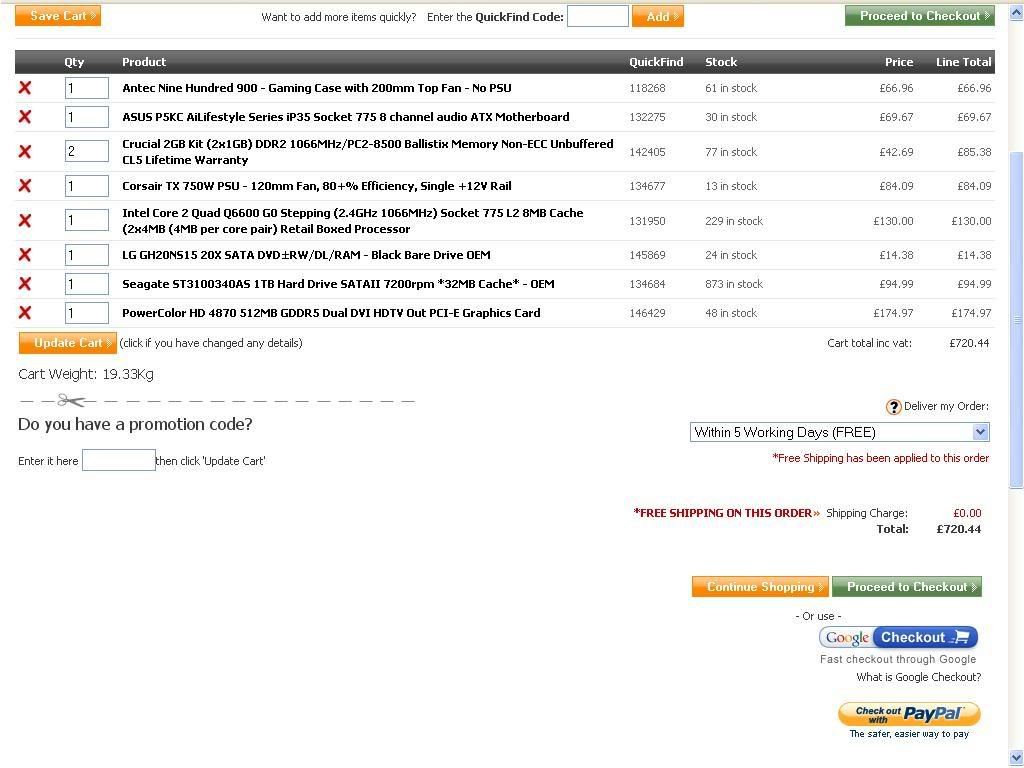Click the bottom Proceed to Checkout button
This screenshot has height=768, width=1024.
tap(907, 586)
